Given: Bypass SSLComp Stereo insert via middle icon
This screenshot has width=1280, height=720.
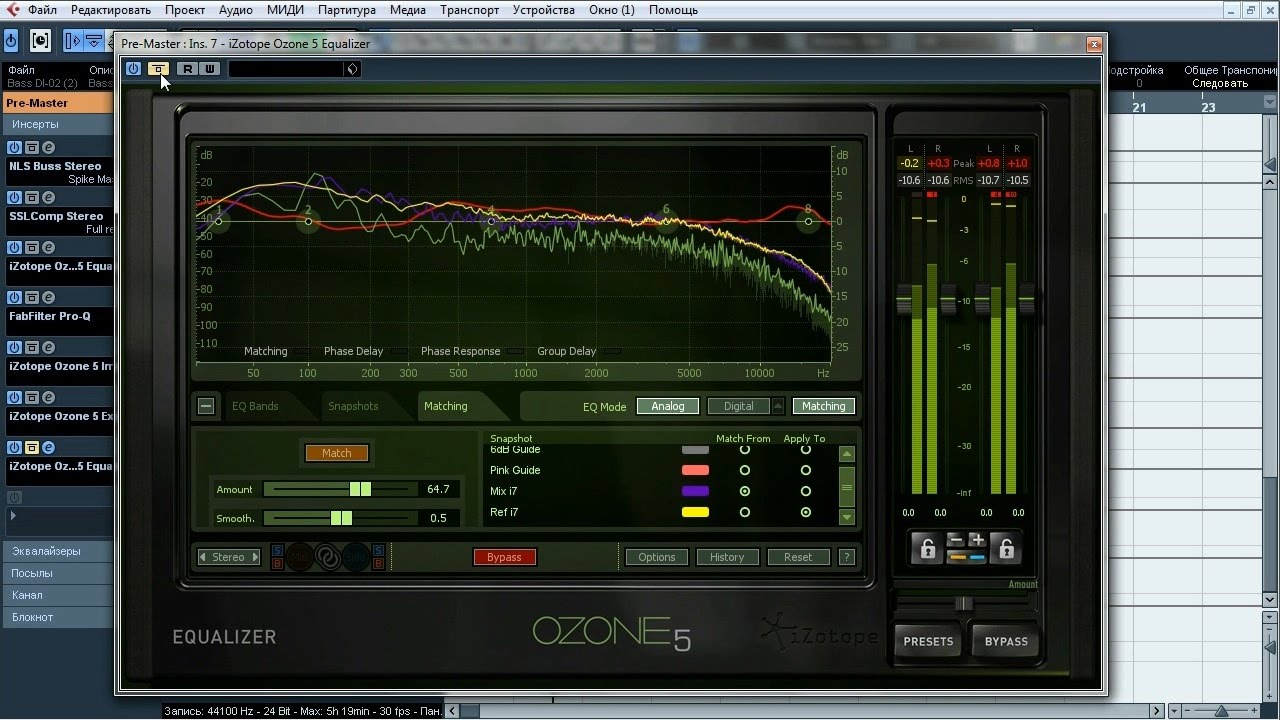Looking at the screenshot, I should pyautogui.click(x=31, y=198).
